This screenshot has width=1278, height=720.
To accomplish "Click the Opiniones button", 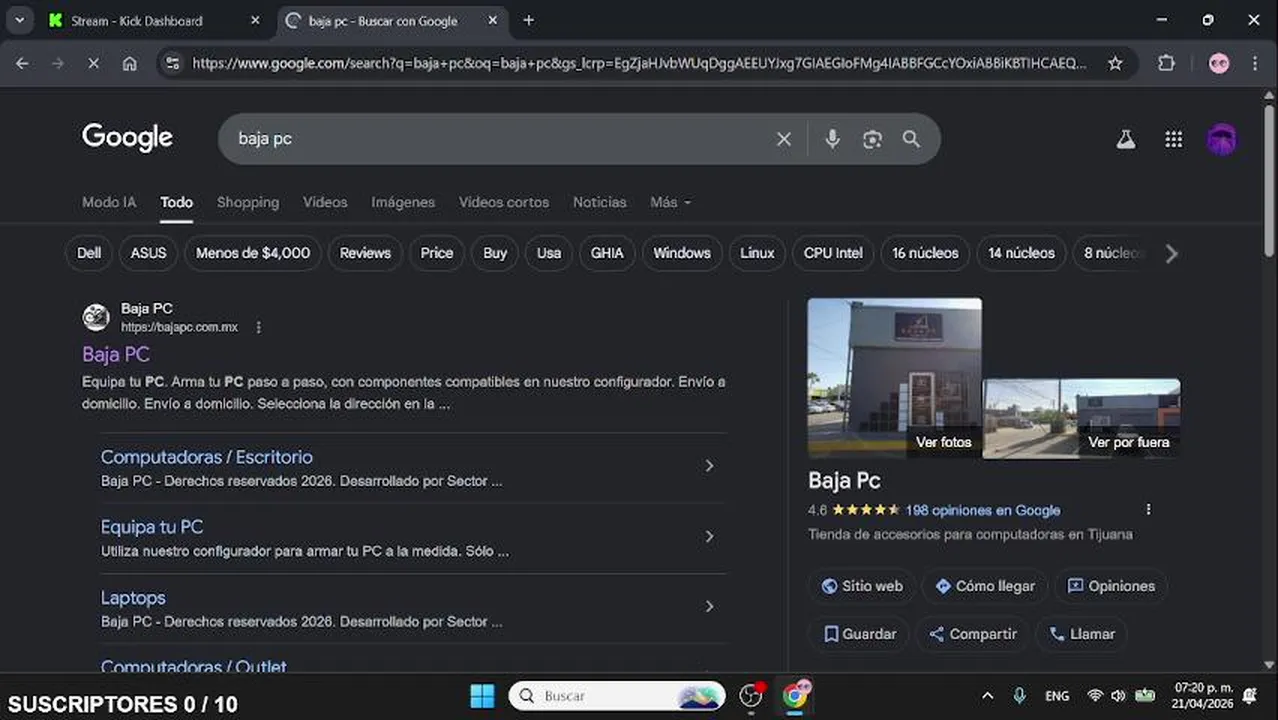I will (1110, 586).
